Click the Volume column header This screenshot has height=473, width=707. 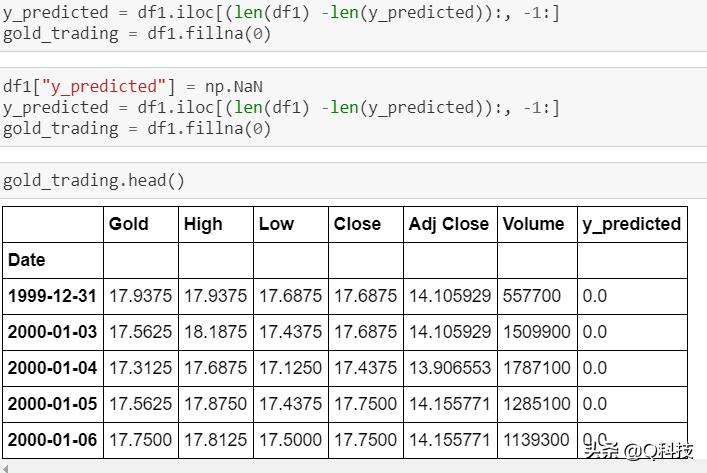point(533,224)
